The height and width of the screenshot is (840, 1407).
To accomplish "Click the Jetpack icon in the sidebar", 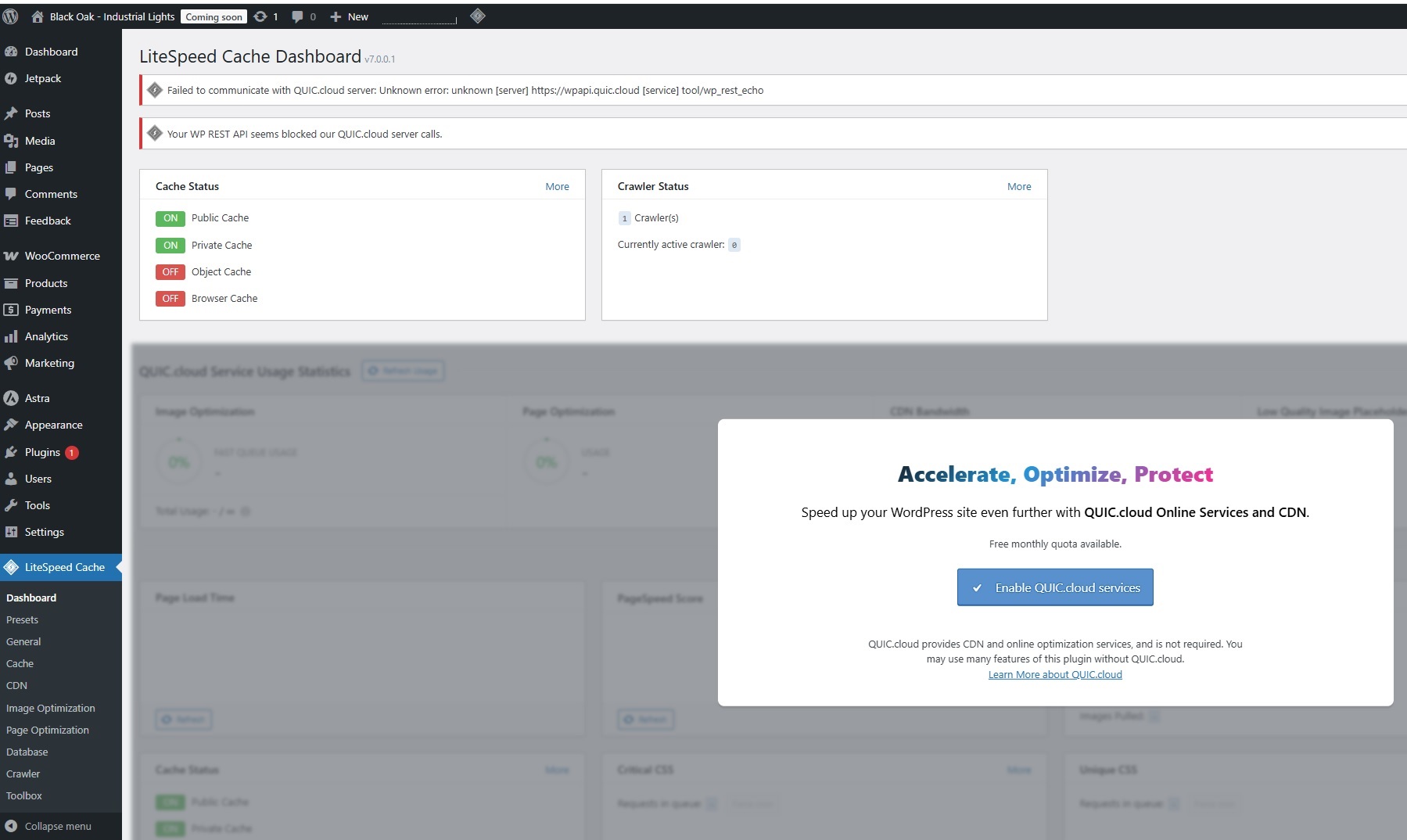I will [11, 78].
